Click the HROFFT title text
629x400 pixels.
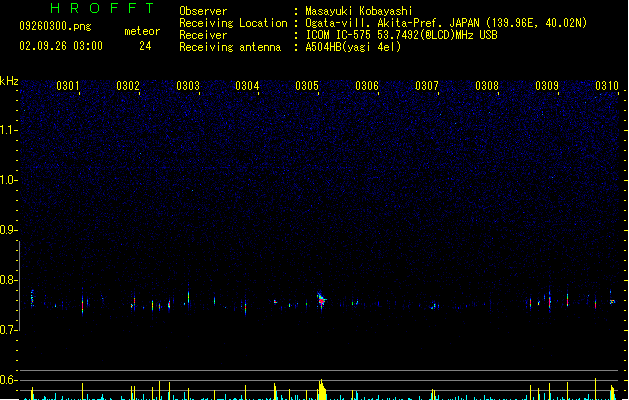102,8
